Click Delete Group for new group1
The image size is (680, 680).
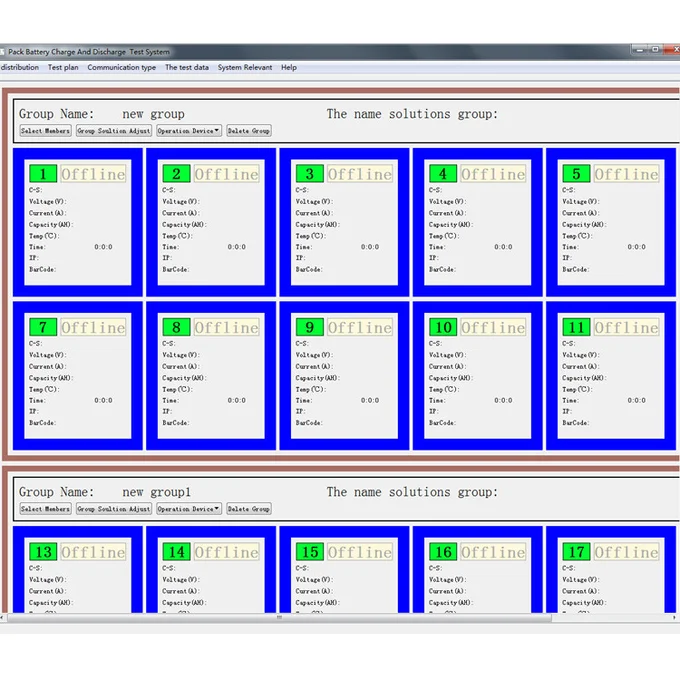(248, 509)
